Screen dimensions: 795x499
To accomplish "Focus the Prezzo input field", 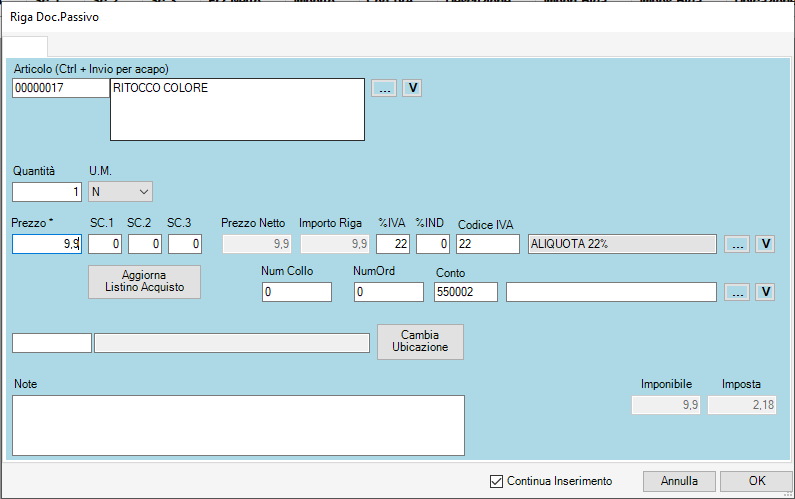I will click(47, 243).
